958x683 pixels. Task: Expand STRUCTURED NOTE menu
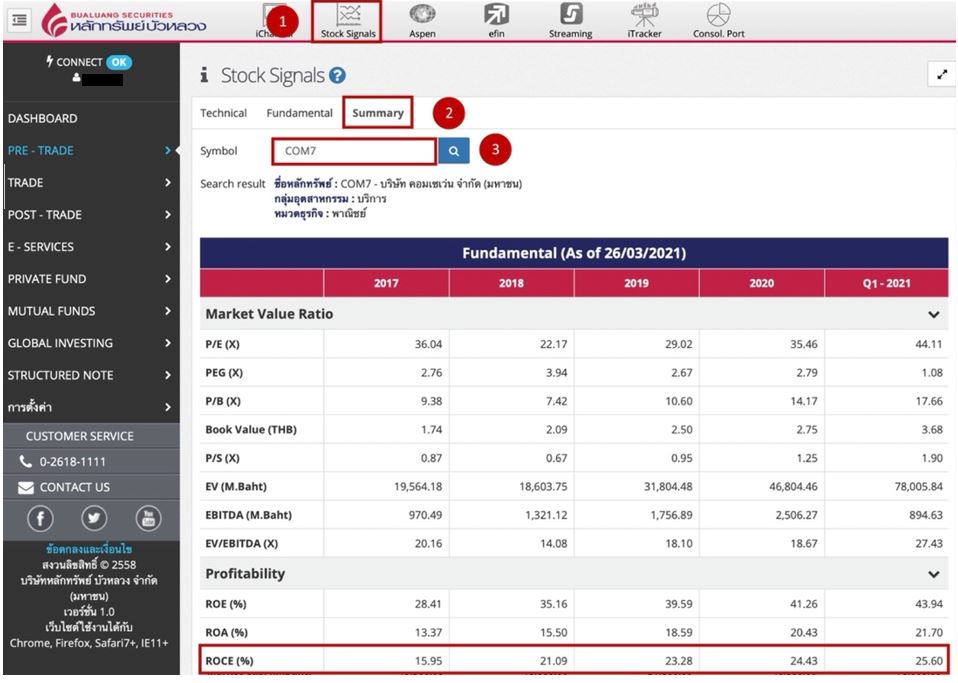tap(92, 375)
